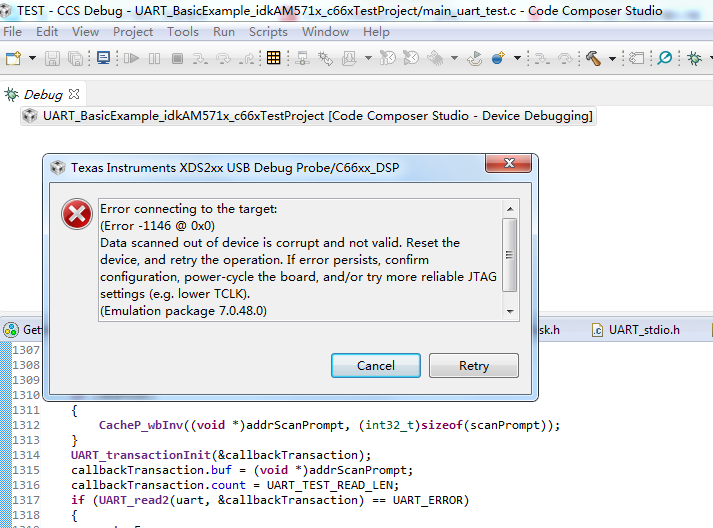Image resolution: width=713 pixels, height=528 pixels.
Task: Click Retry in the error dialog
Action: 474,366
